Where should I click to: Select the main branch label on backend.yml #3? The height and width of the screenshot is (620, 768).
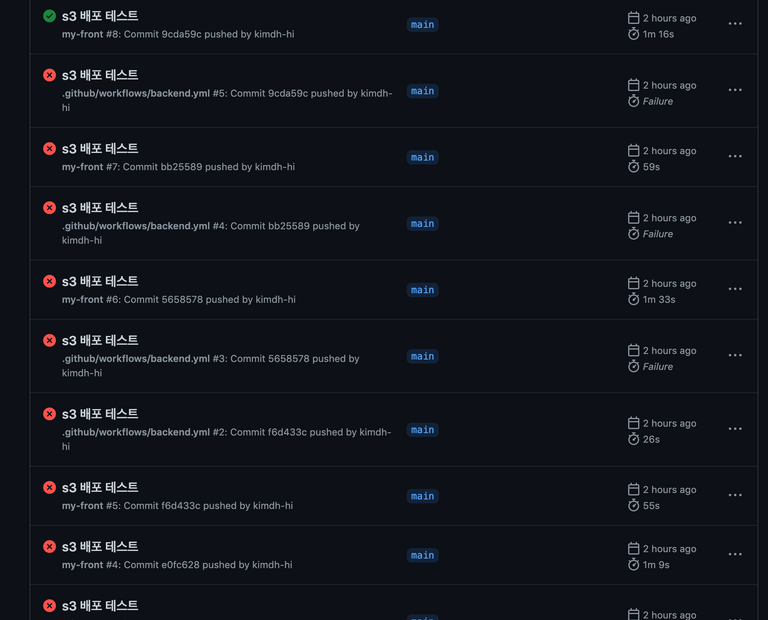(422, 357)
